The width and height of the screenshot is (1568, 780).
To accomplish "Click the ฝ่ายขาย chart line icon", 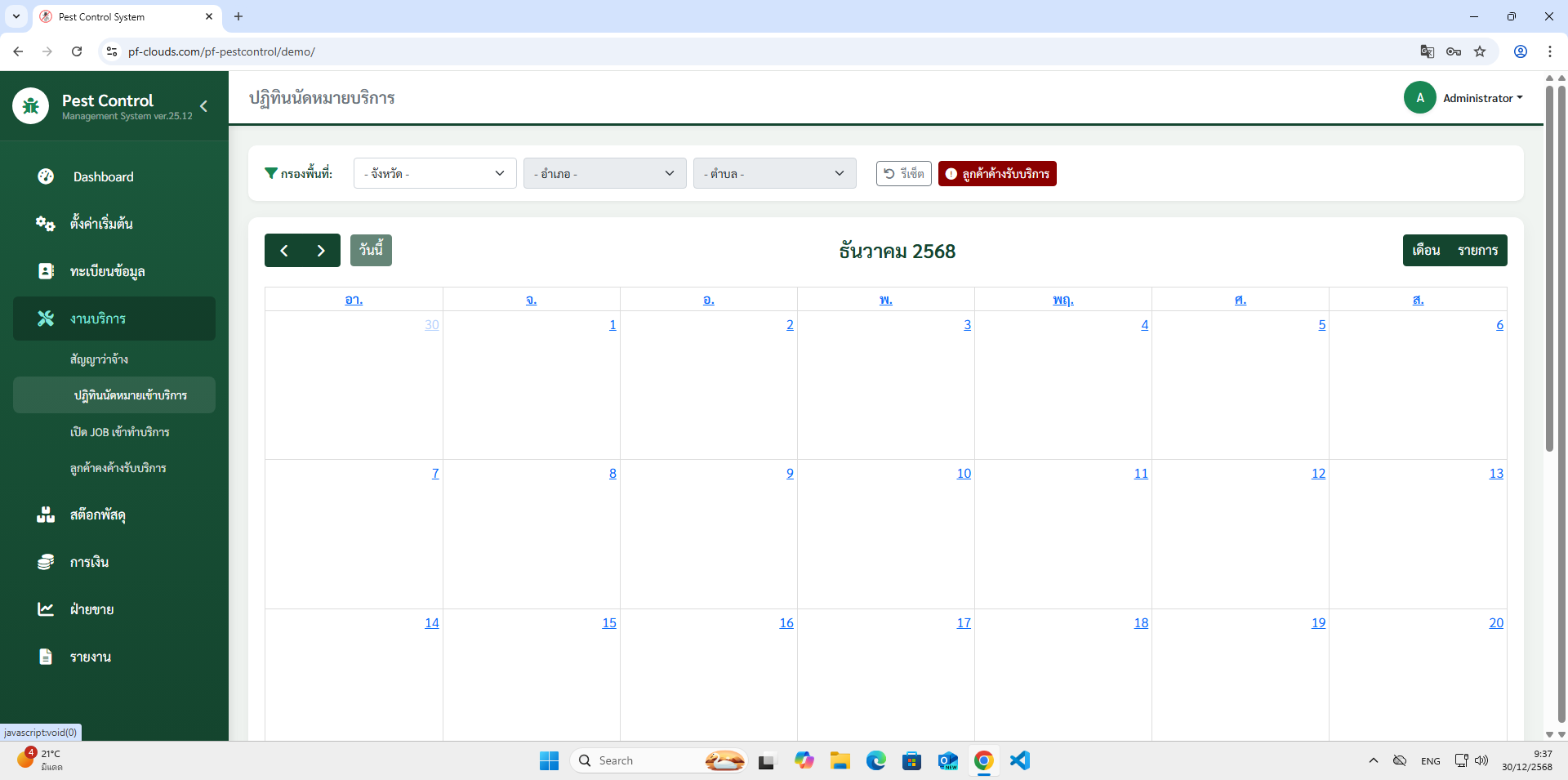I will tap(46, 609).
